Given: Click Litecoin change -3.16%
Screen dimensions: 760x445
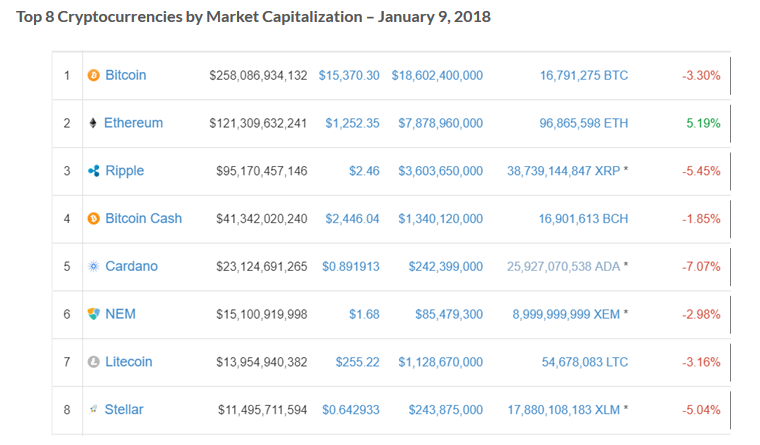Looking at the screenshot, I should [x=701, y=362].
